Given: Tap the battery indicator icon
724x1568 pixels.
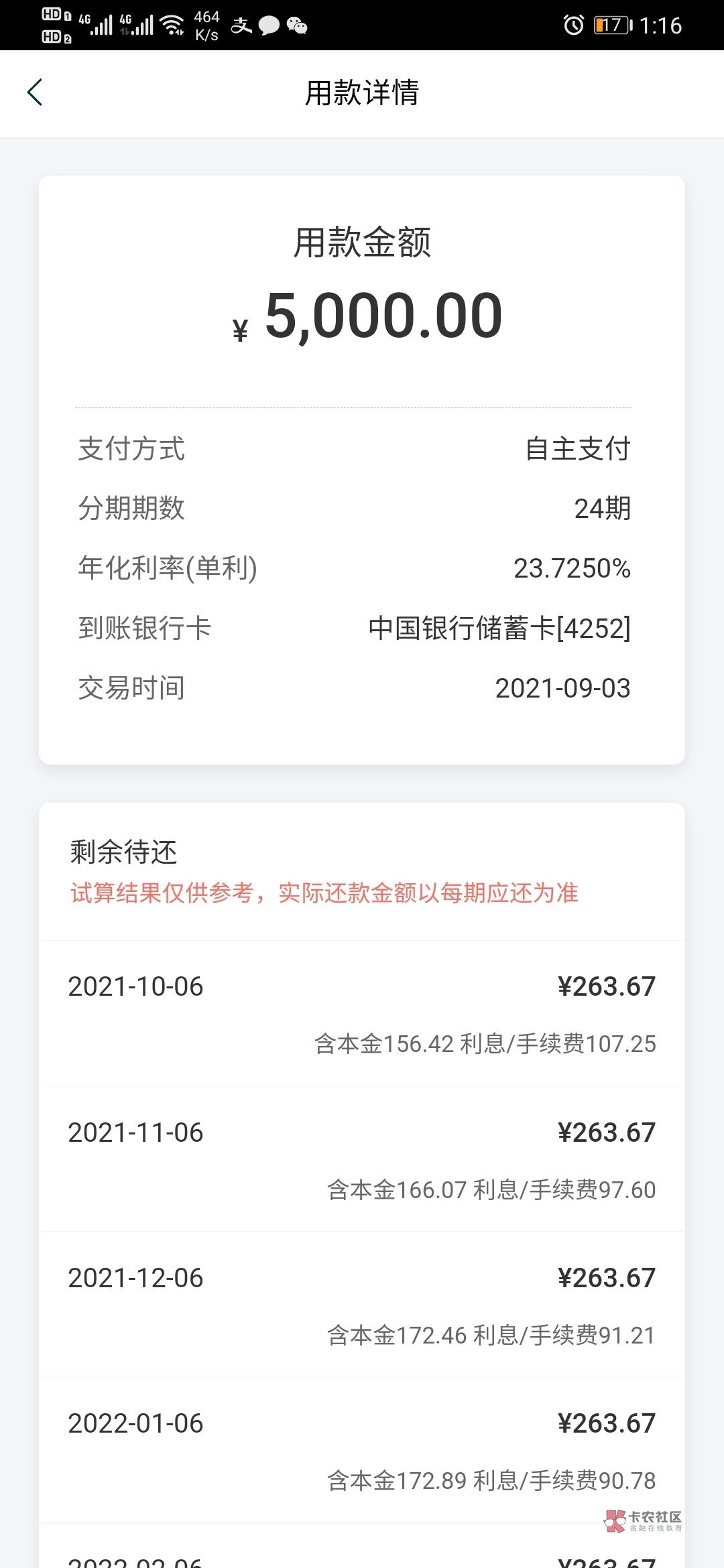Looking at the screenshot, I should point(613,25).
